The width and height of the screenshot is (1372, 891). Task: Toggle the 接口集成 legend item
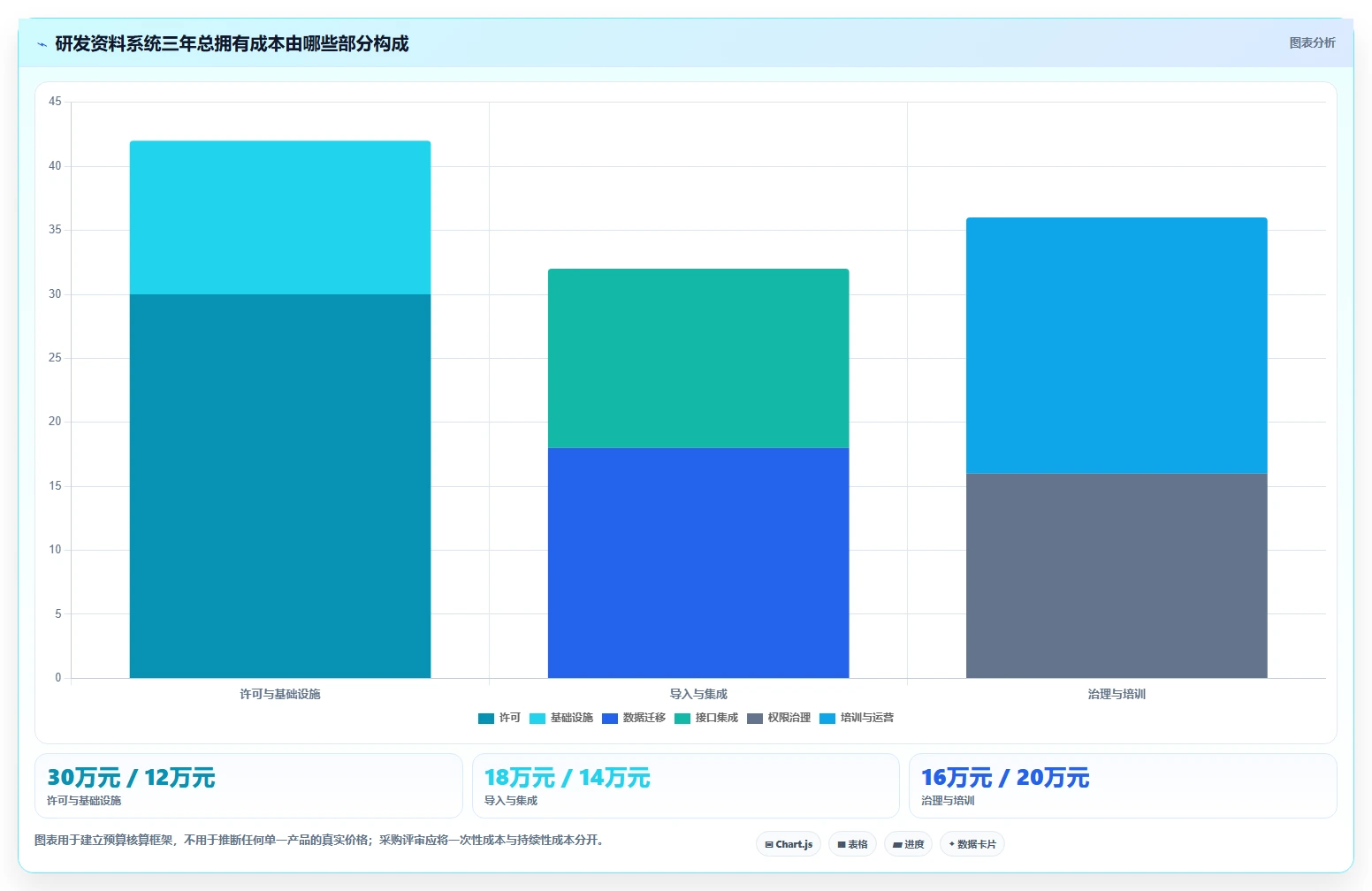706,718
